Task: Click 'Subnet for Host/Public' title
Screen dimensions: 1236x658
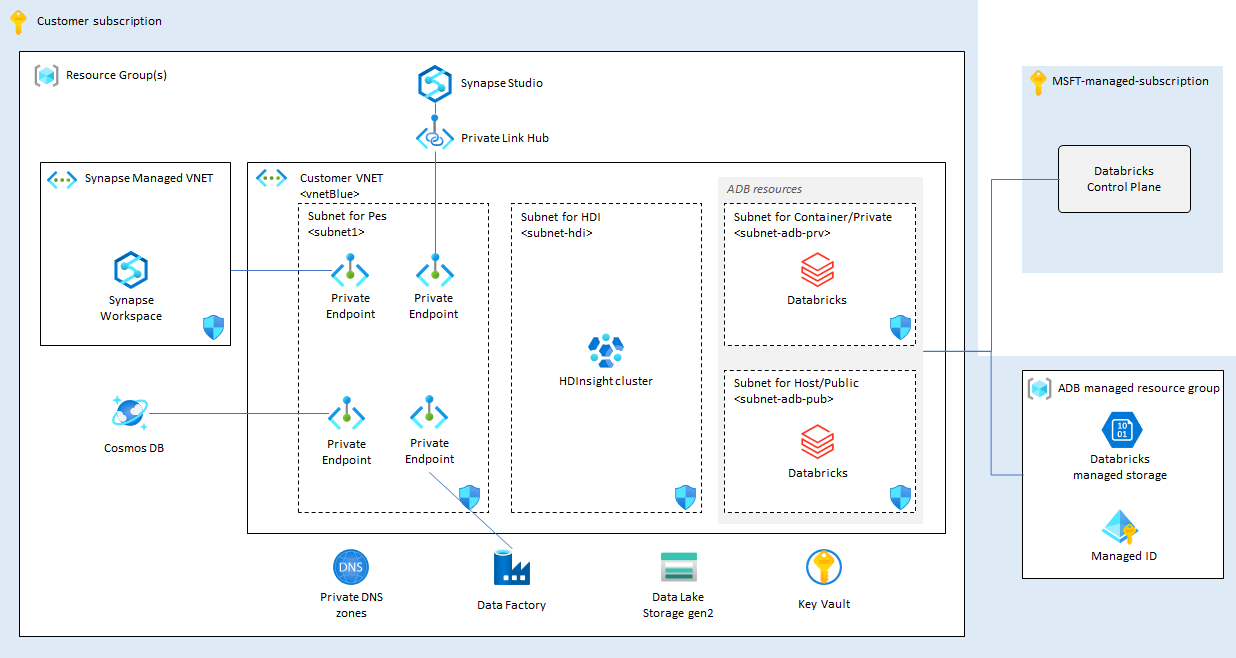Action: [x=796, y=383]
